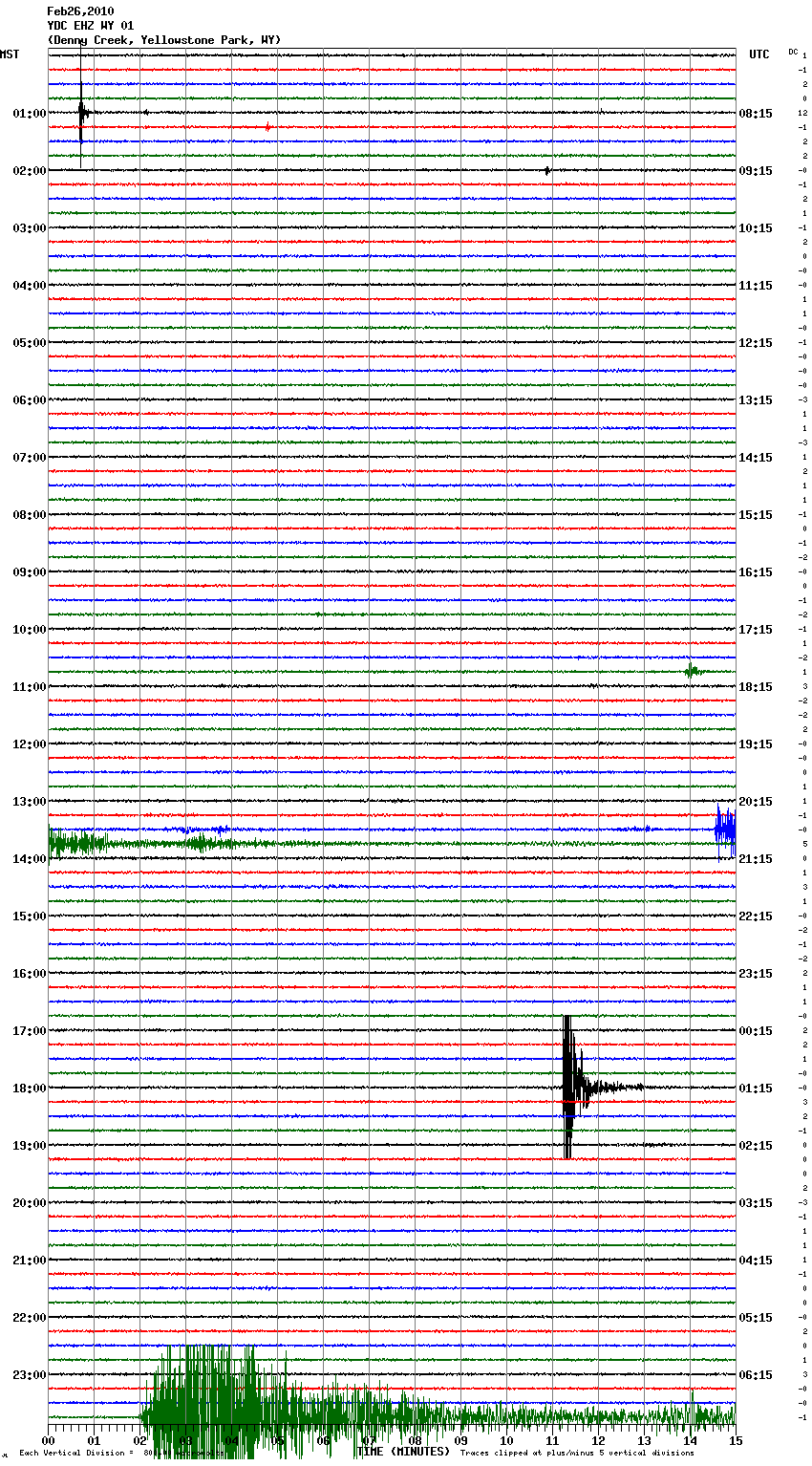Click the blue burst on the right edge
Screen dimensions: 812x1466
[725, 828]
